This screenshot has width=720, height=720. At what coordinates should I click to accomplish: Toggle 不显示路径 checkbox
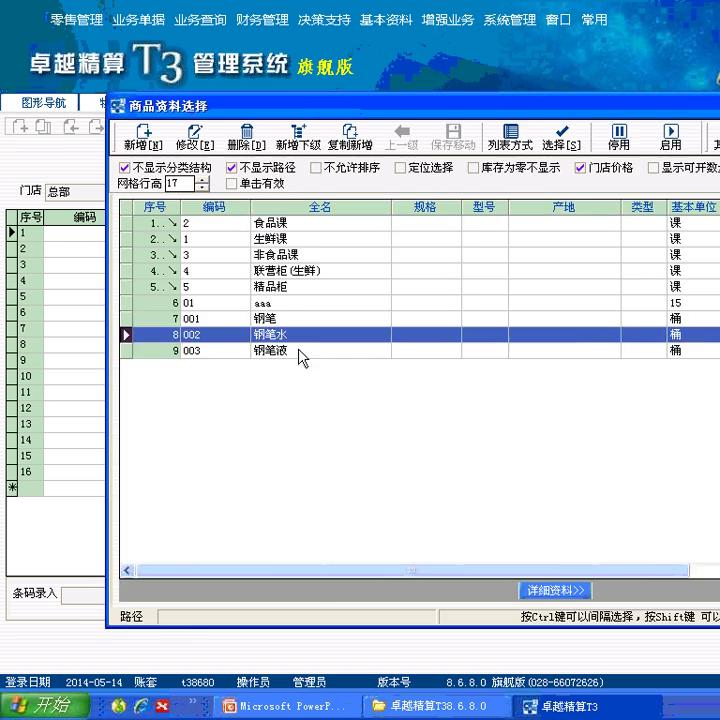point(231,168)
